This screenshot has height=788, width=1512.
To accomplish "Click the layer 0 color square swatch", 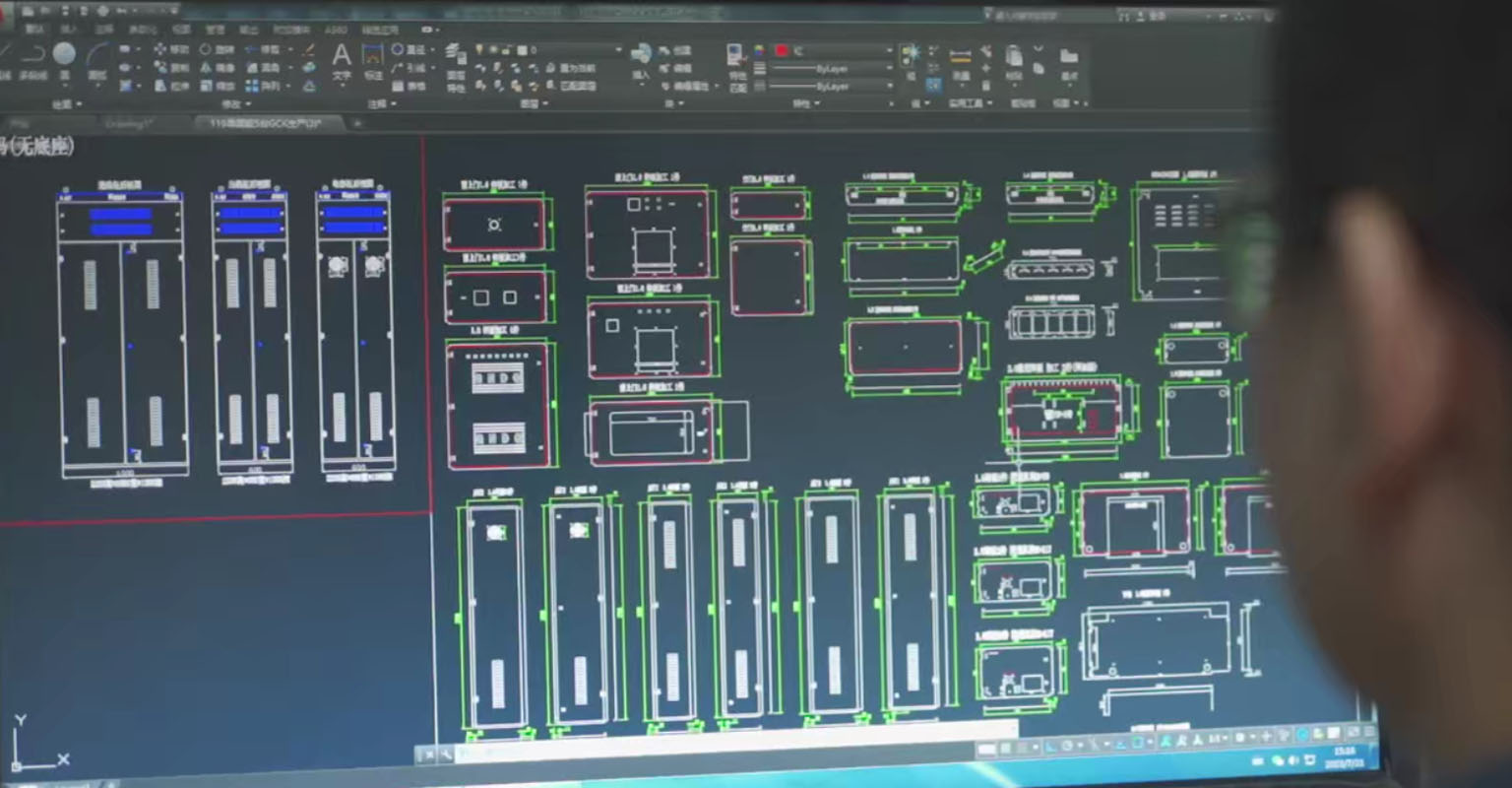I will tap(522, 49).
